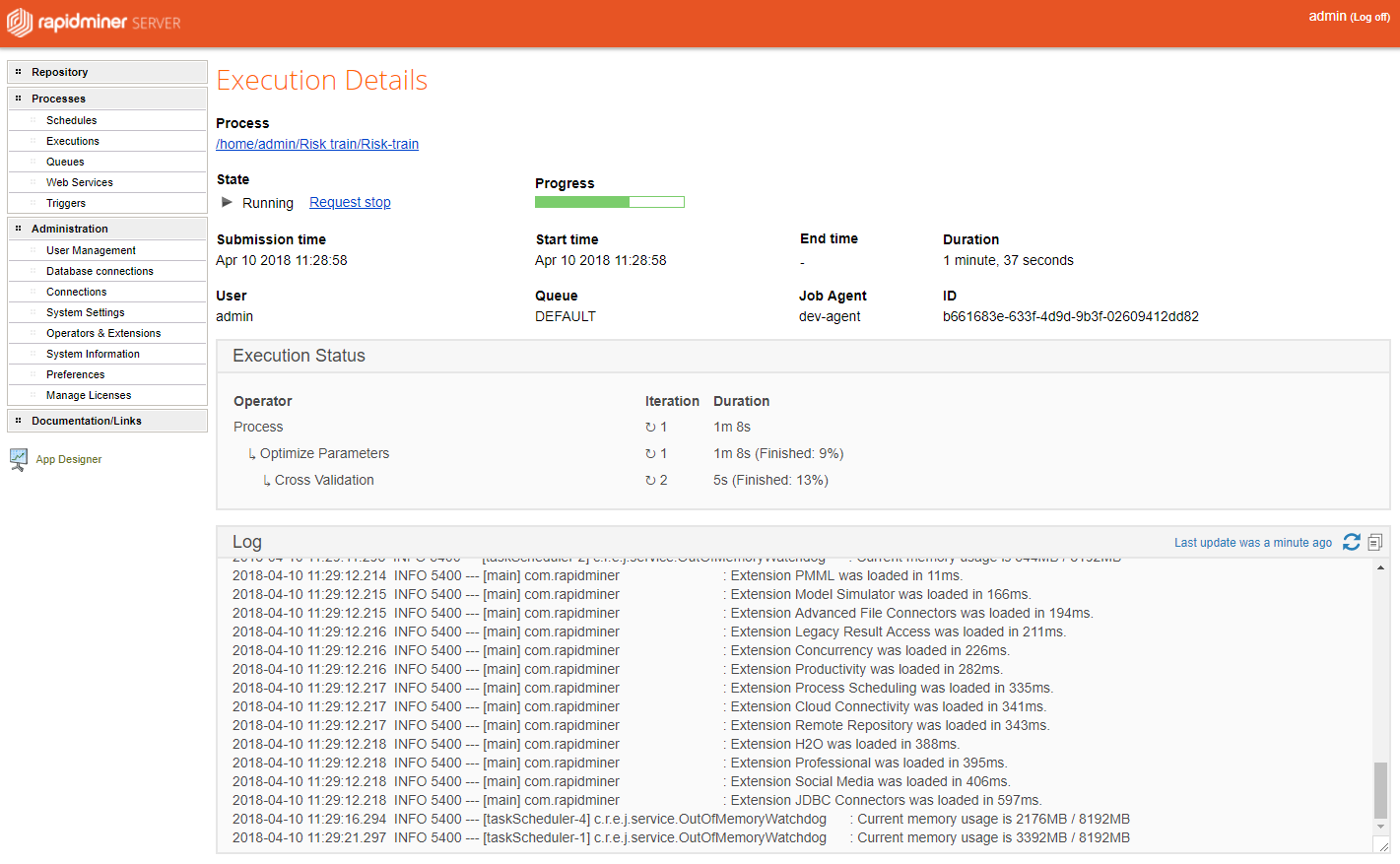Open the Risk-train process path link
Screen dimensions: 1400x864
[x=317, y=144]
